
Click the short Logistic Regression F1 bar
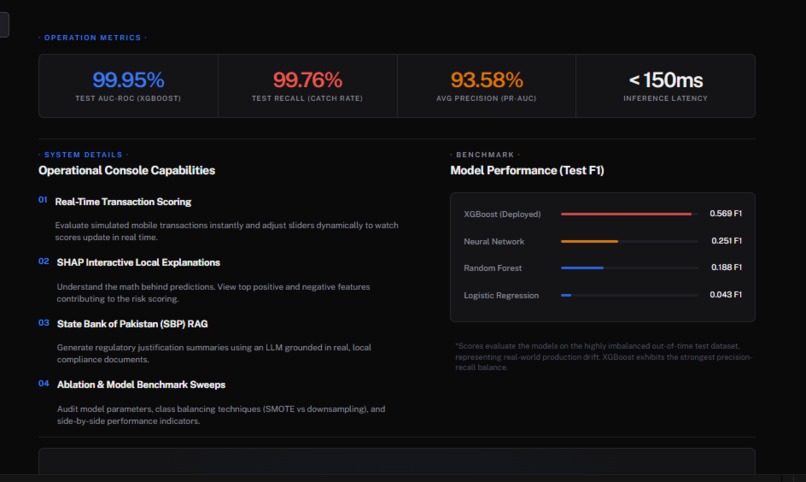[x=566, y=295]
